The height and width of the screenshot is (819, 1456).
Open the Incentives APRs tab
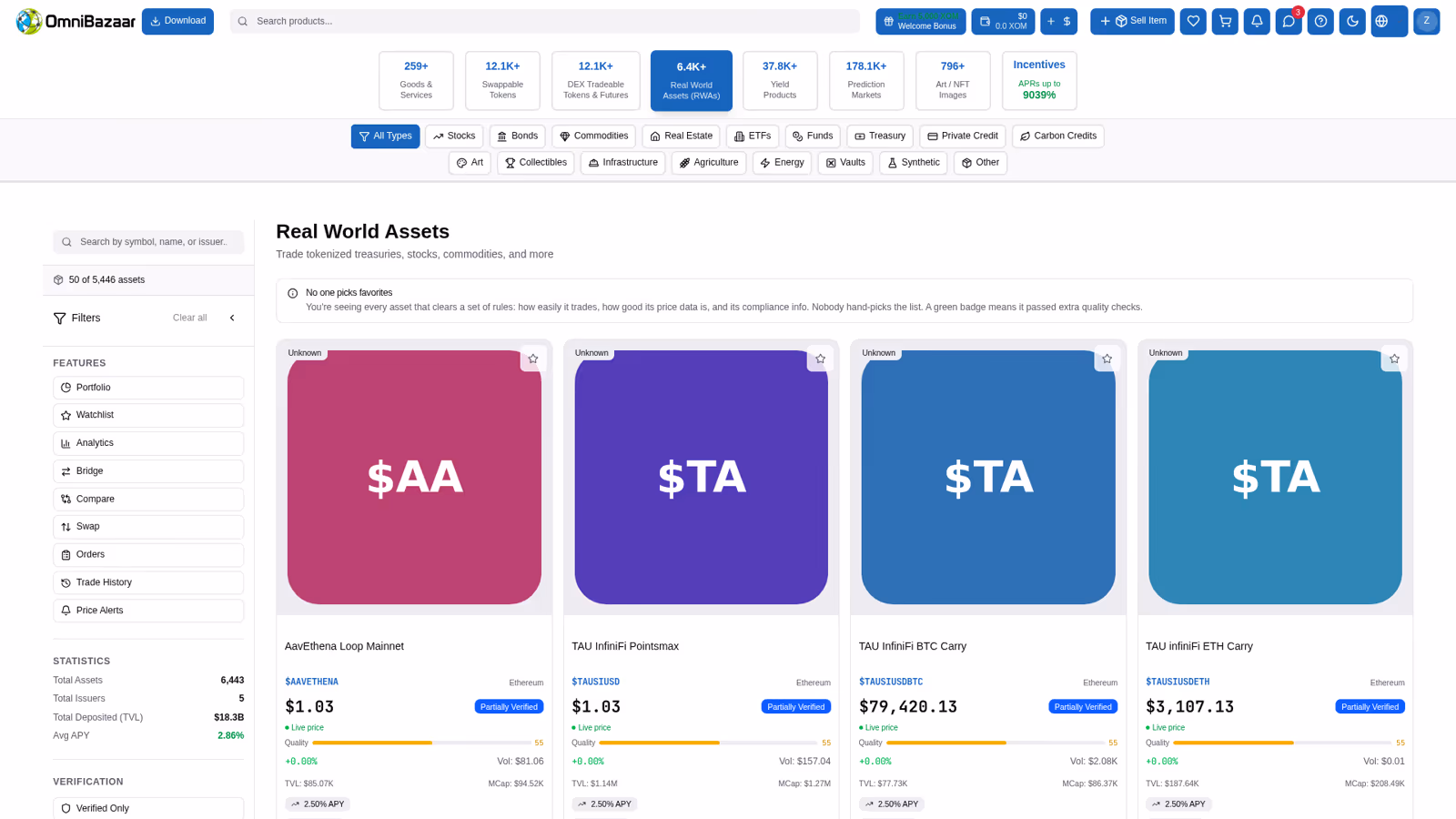pyautogui.click(x=1039, y=80)
